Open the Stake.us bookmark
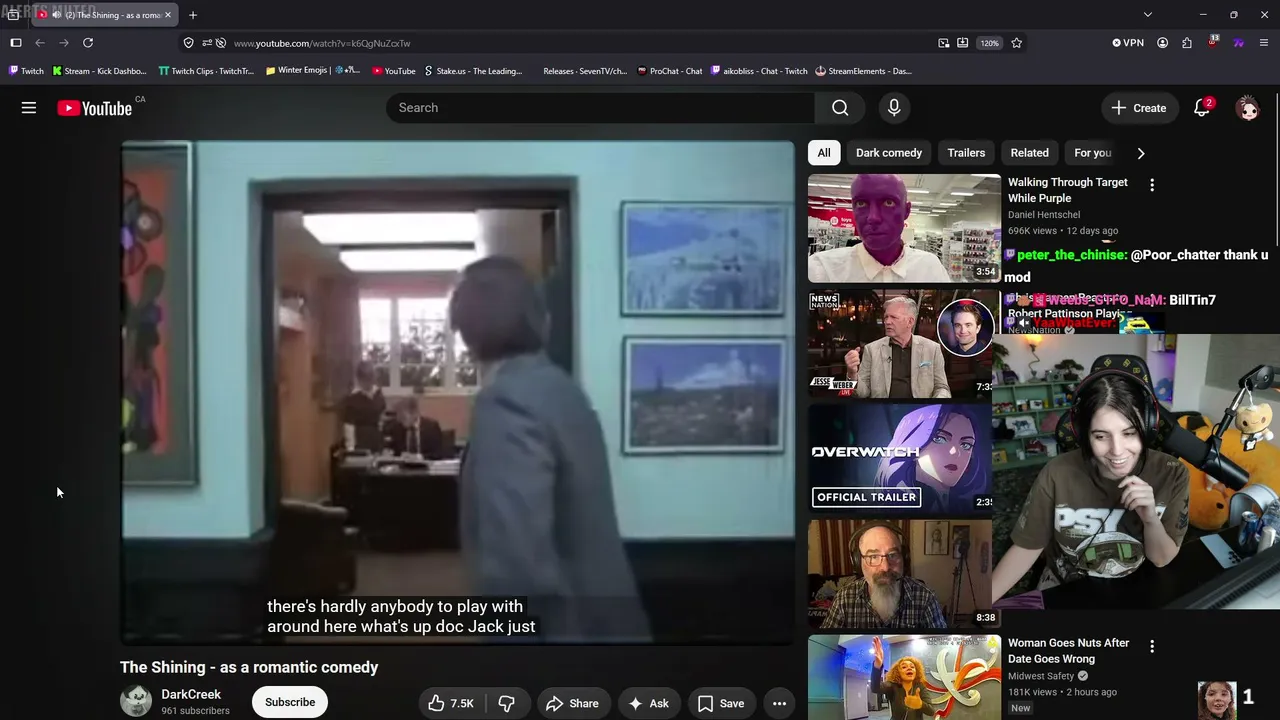Image resolution: width=1280 pixels, height=720 pixels. click(473, 71)
